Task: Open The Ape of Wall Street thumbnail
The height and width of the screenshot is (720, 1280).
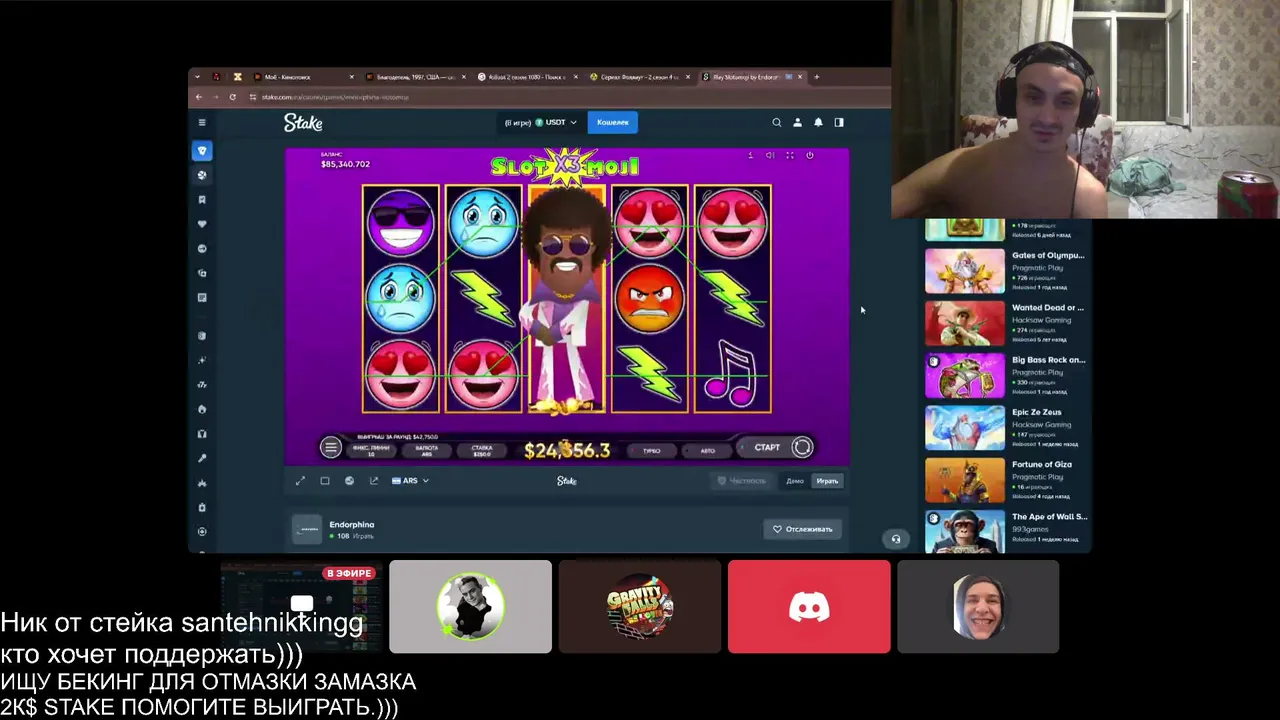Action: (x=965, y=531)
